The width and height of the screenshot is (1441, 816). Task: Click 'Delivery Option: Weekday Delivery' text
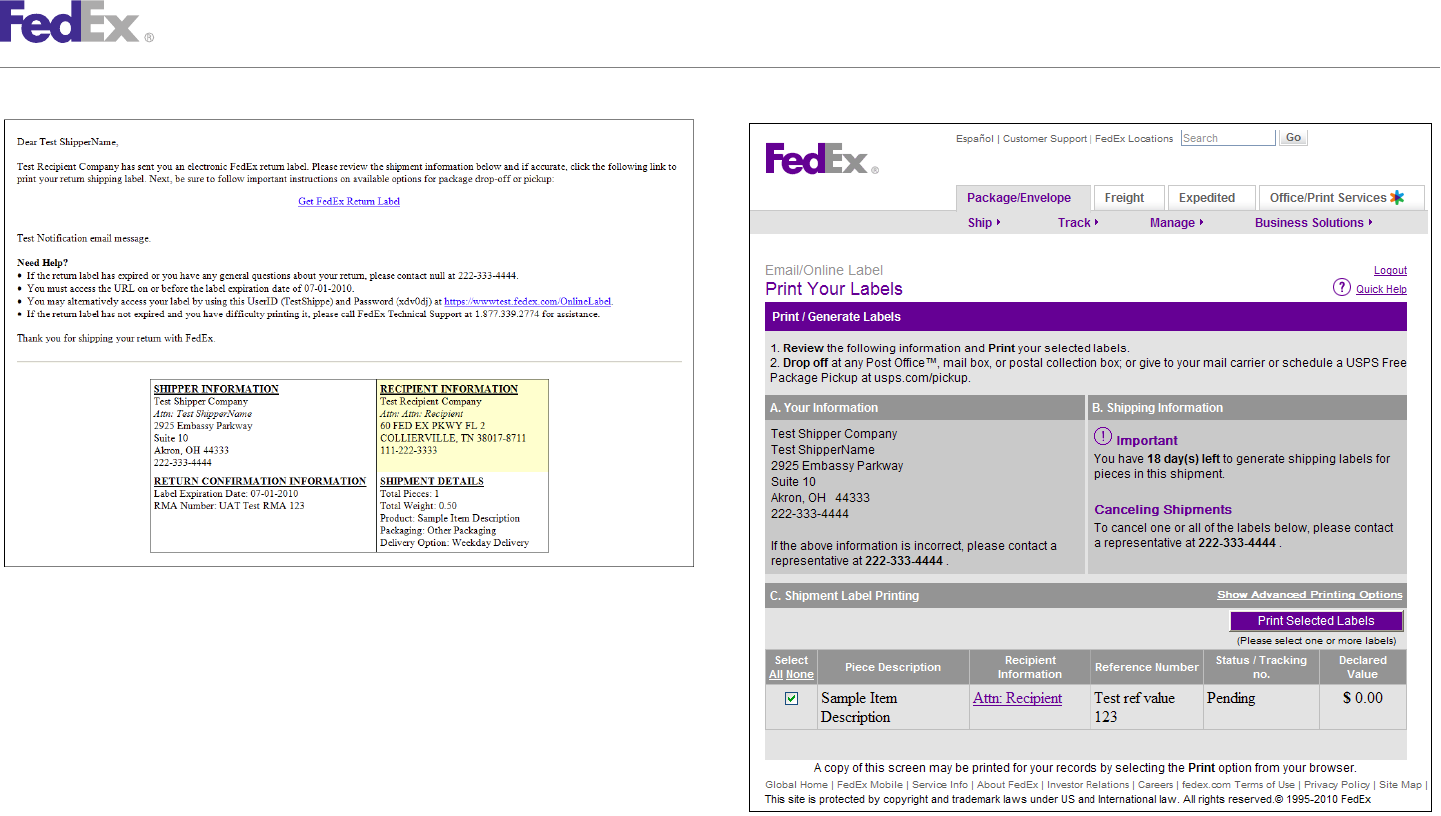455,543
